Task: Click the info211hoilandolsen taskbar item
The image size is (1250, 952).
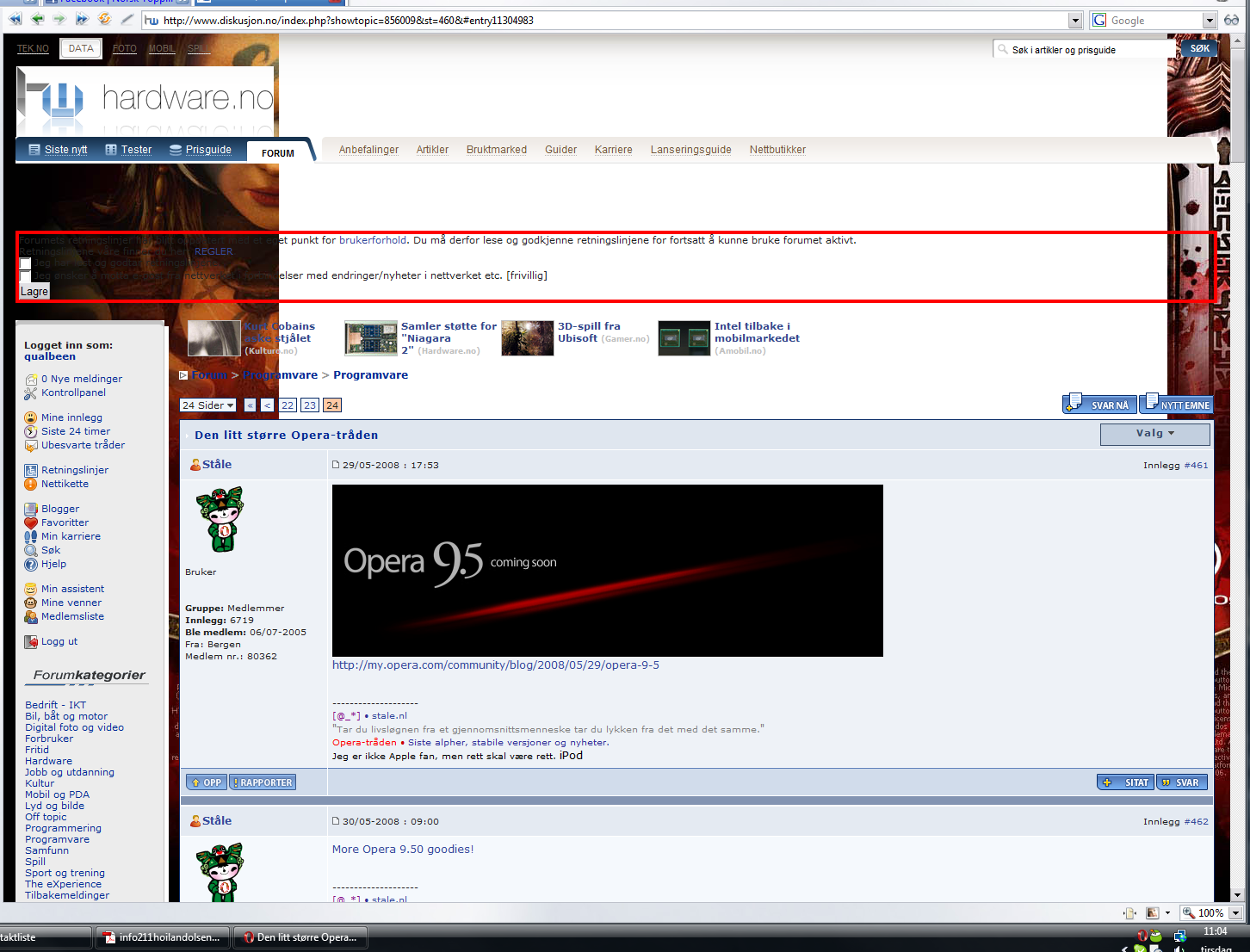Action: (162, 937)
